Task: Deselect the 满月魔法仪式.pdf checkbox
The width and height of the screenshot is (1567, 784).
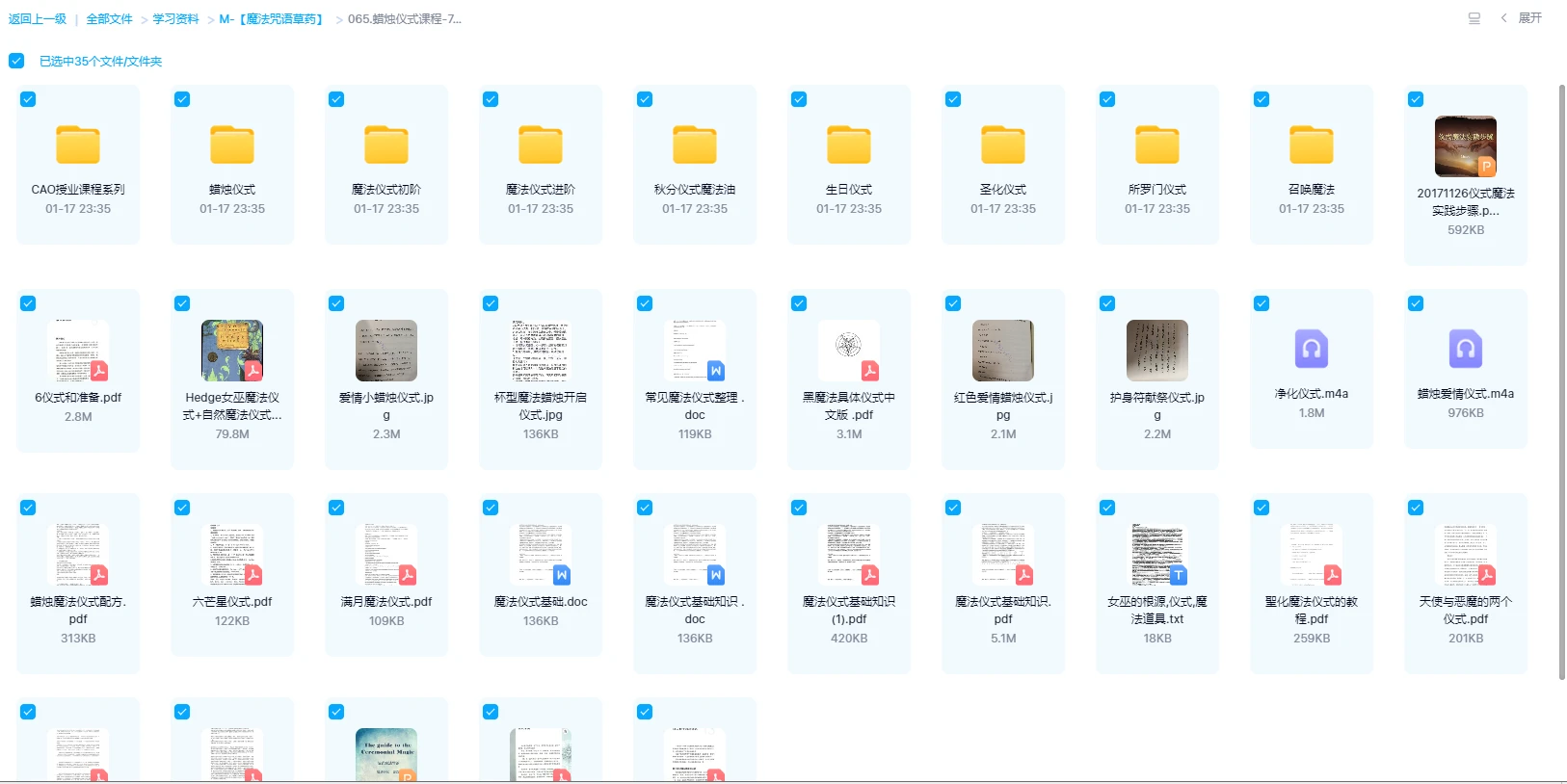Action: 336,508
